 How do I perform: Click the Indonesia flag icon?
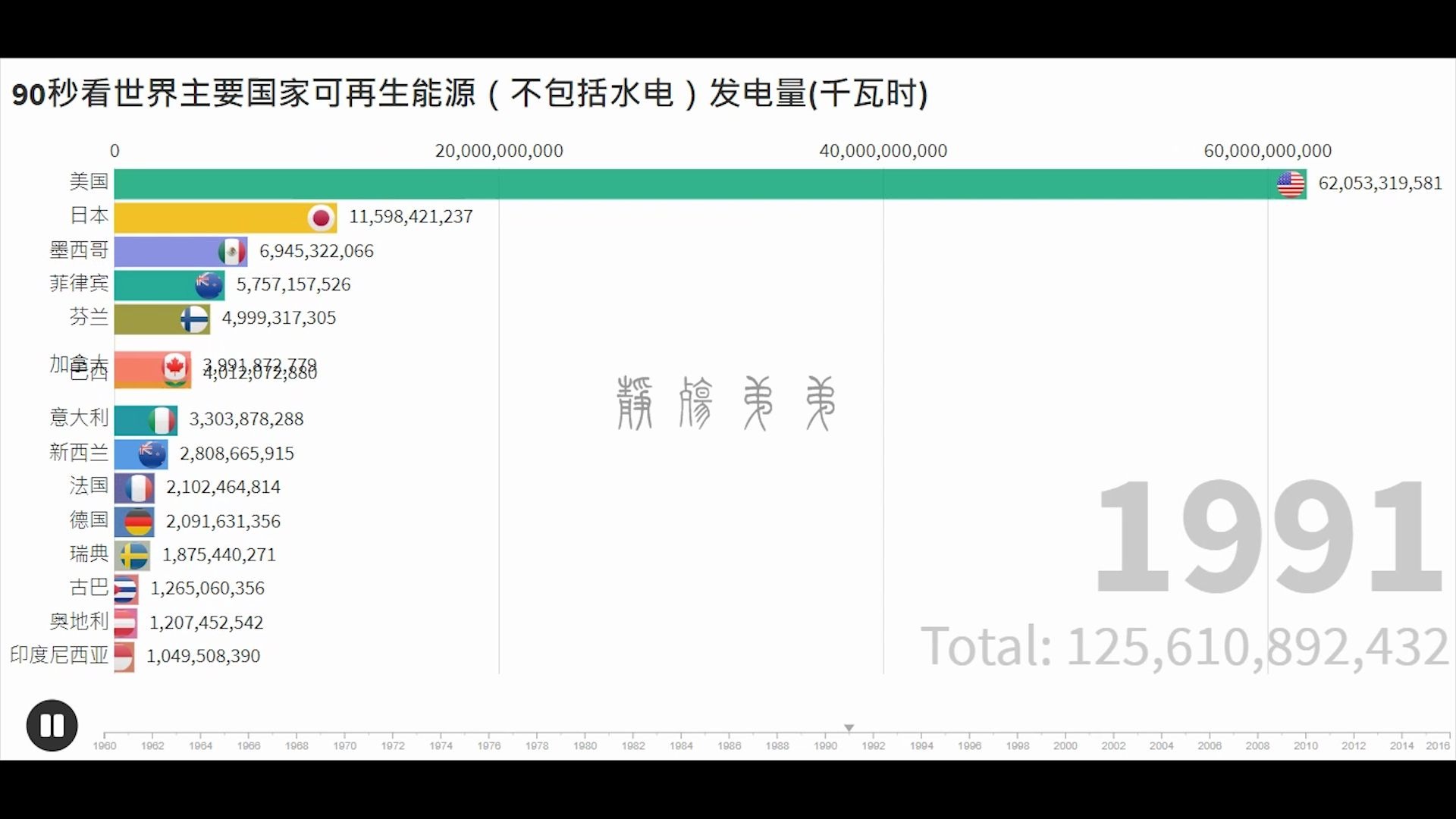point(124,657)
